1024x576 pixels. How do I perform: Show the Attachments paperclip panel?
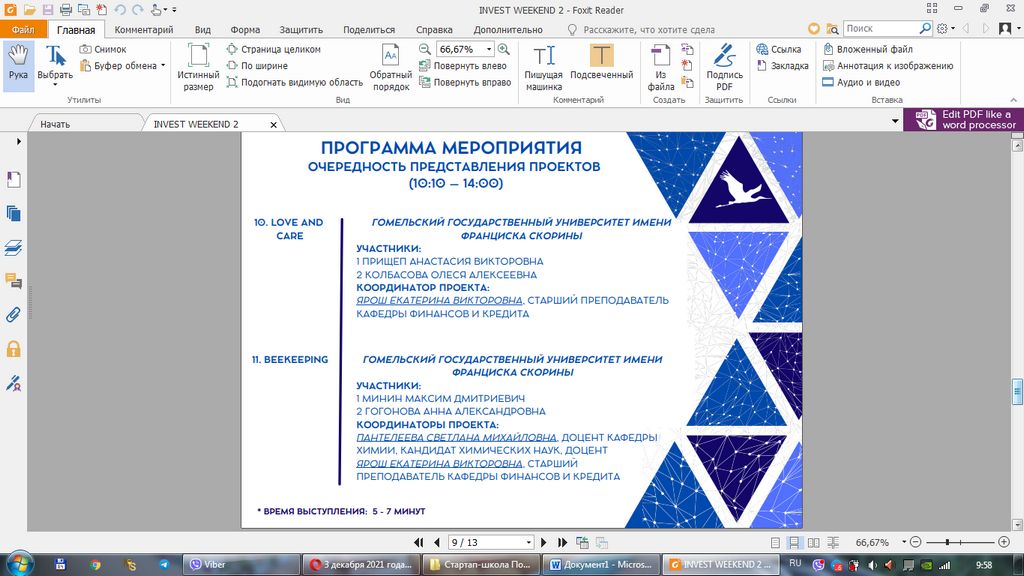(14, 314)
